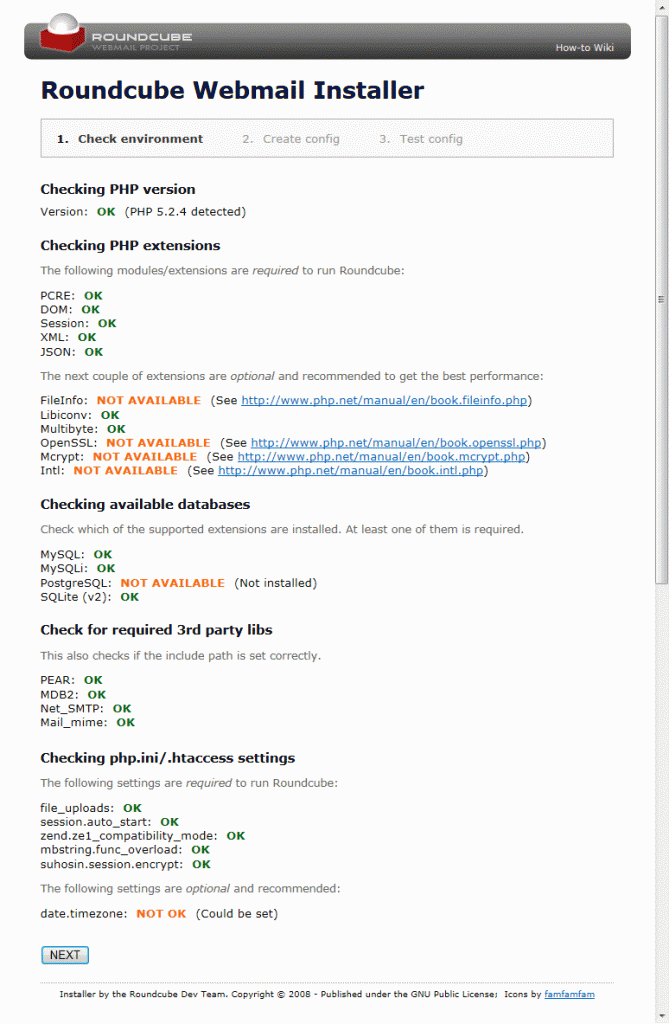Open the book.mcrypt.php manual link
The width and height of the screenshot is (669, 1024).
pos(382,456)
